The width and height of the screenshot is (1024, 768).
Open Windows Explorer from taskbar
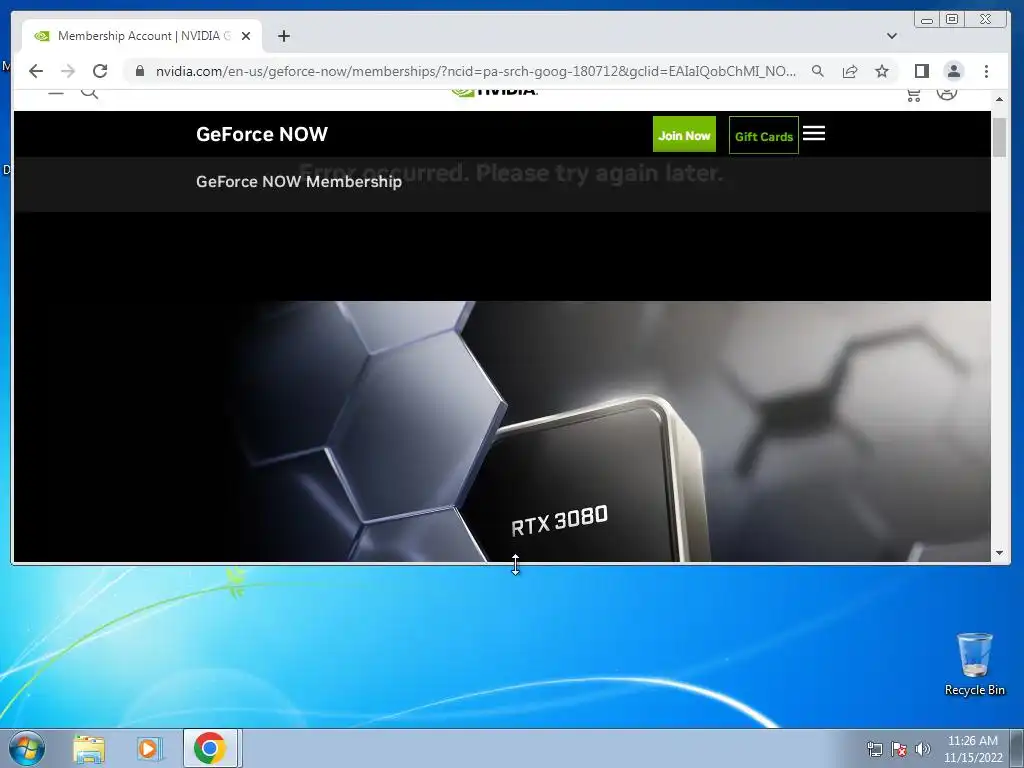click(x=89, y=749)
